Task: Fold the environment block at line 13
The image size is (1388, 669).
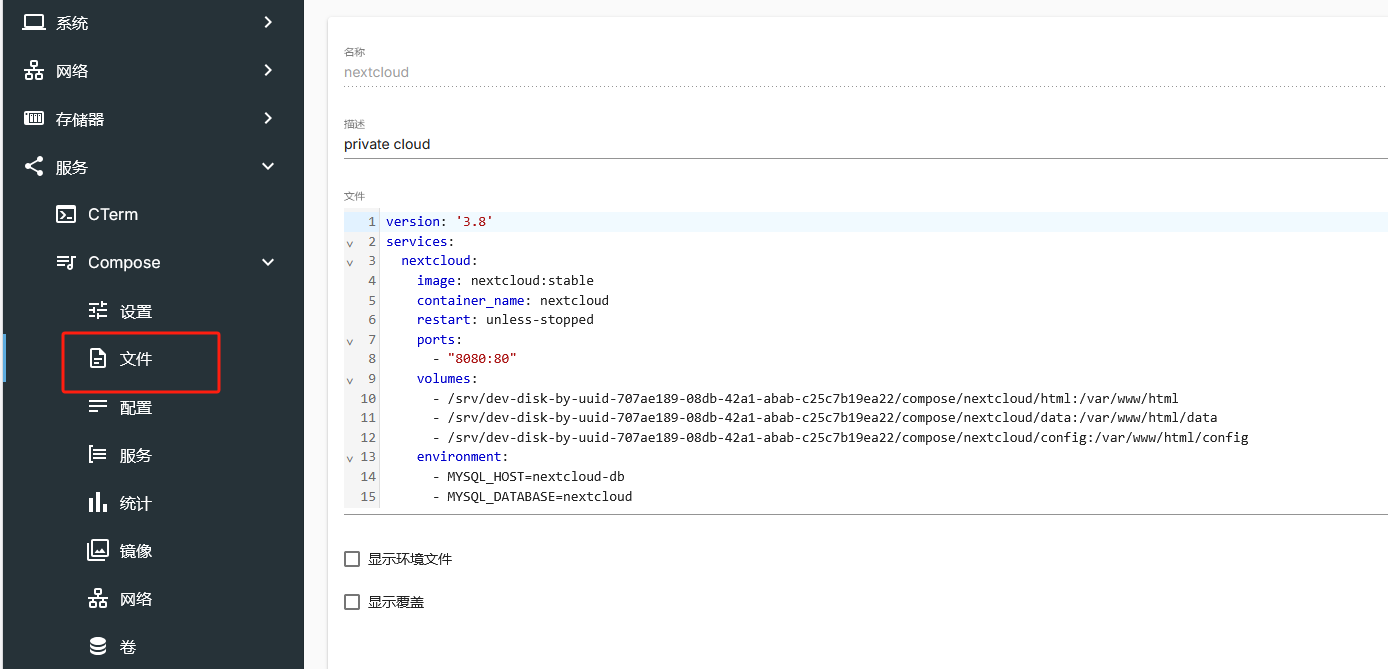Action: 350,457
